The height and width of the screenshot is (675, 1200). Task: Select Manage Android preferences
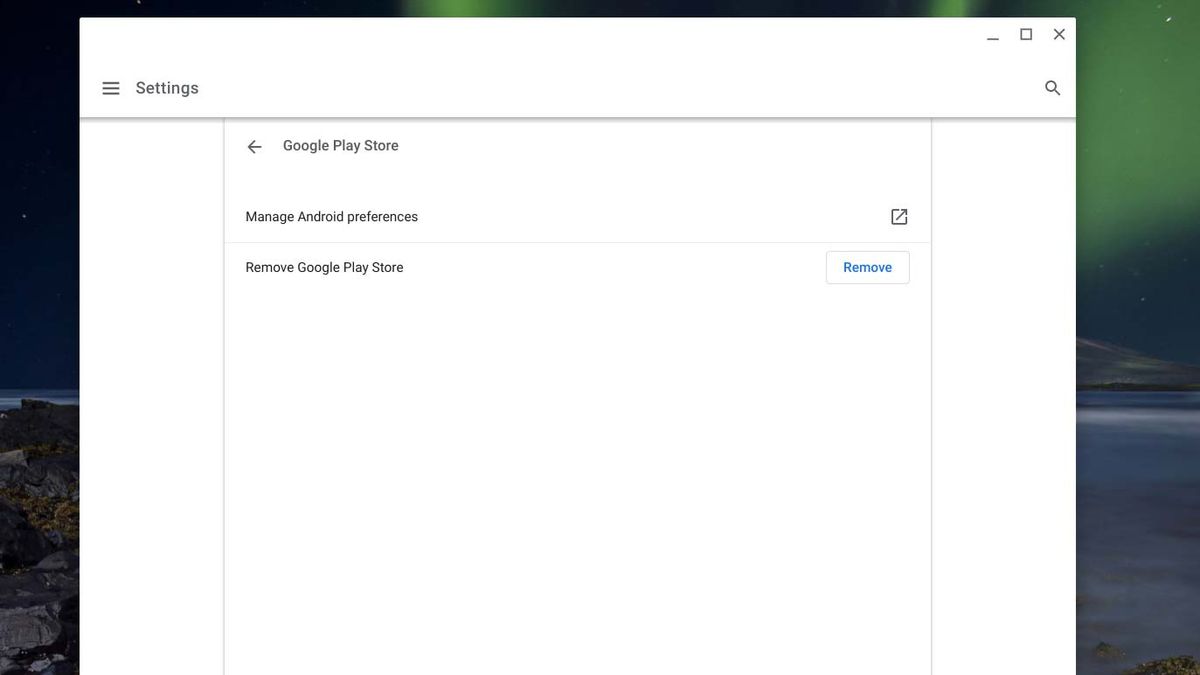(x=331, y=216)
